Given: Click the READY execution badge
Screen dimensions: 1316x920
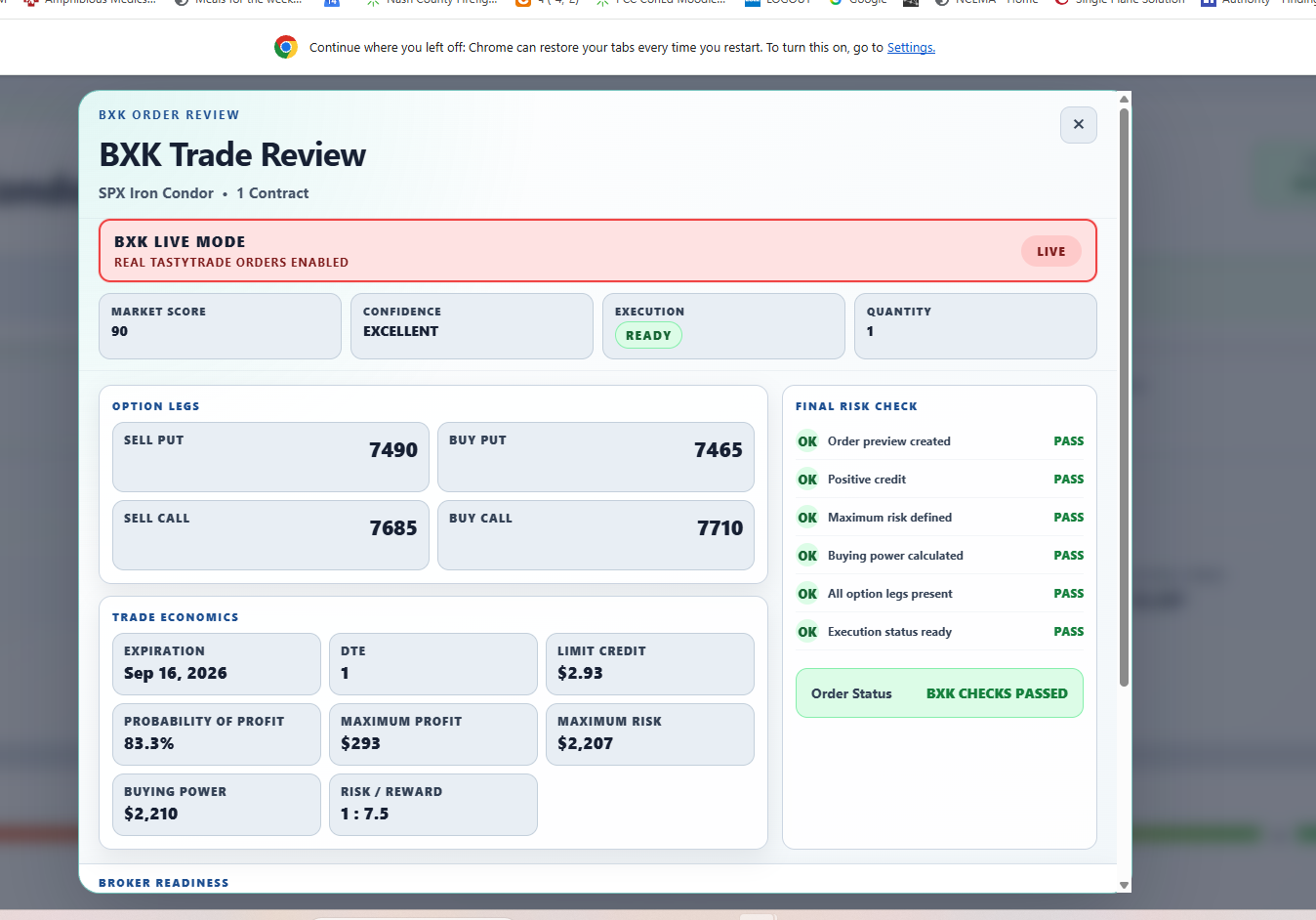Looking at the screenshot, I should click(648, 335).
